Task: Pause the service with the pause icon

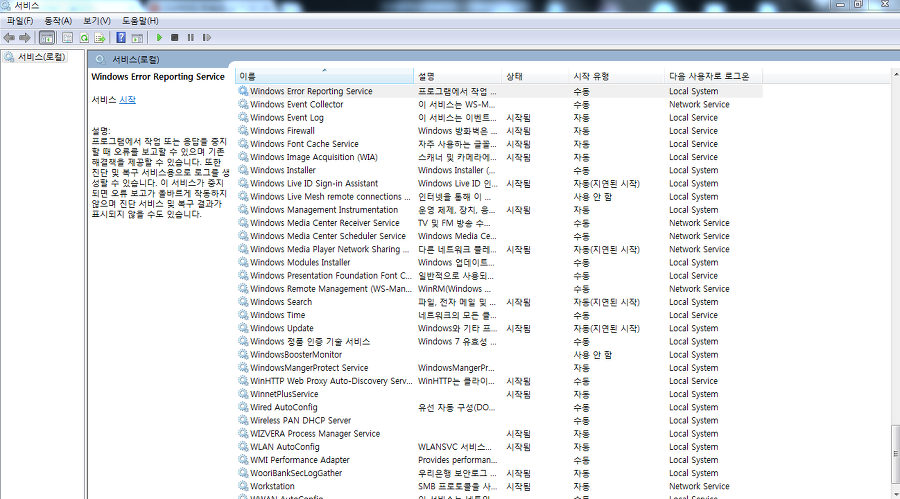Action: 191,38
